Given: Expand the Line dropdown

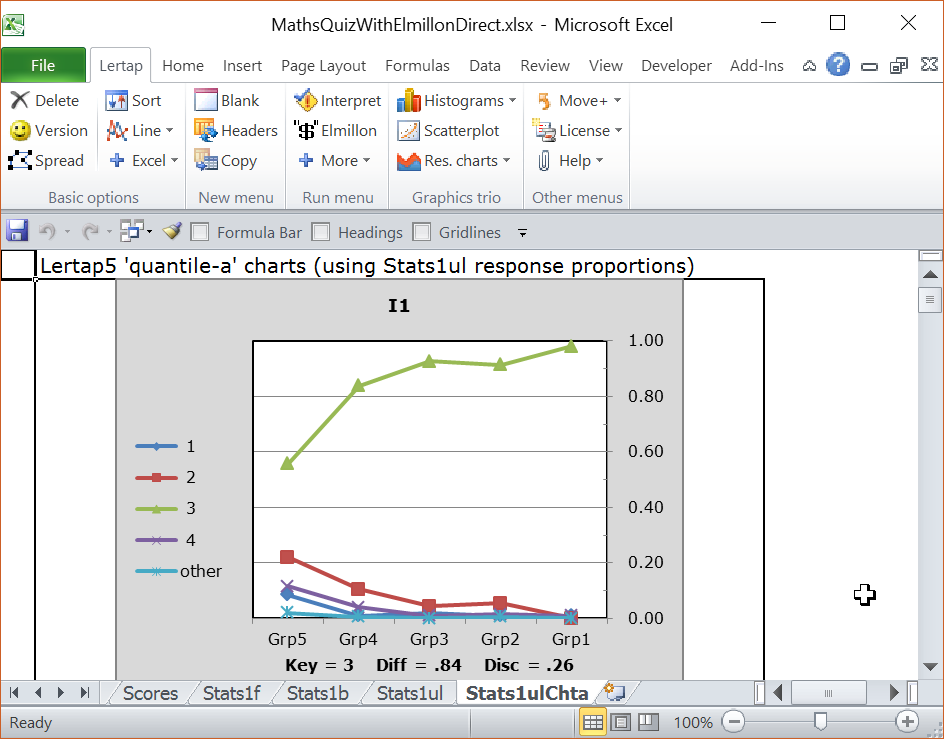Looking at the screenshot, I should coord(170,130).
